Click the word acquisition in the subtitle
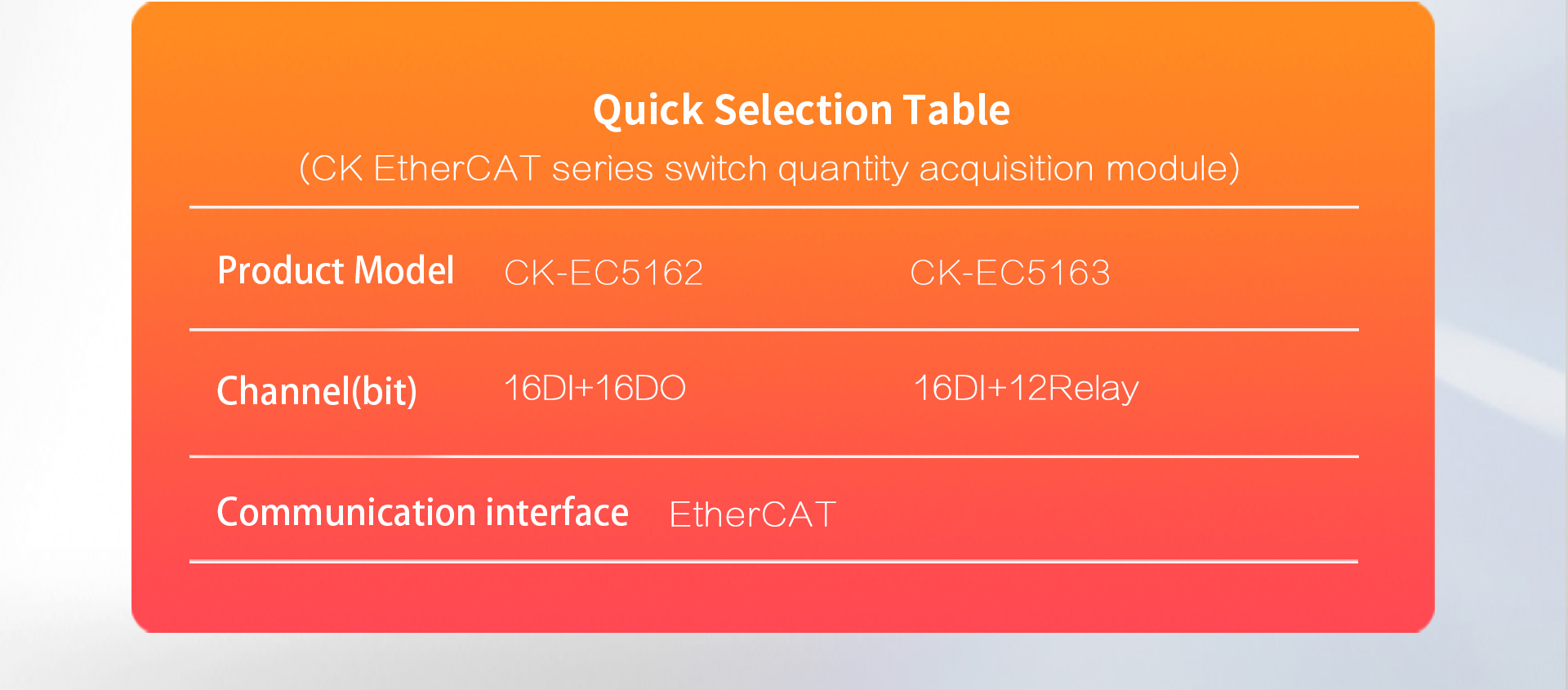 click(1006, 170)
